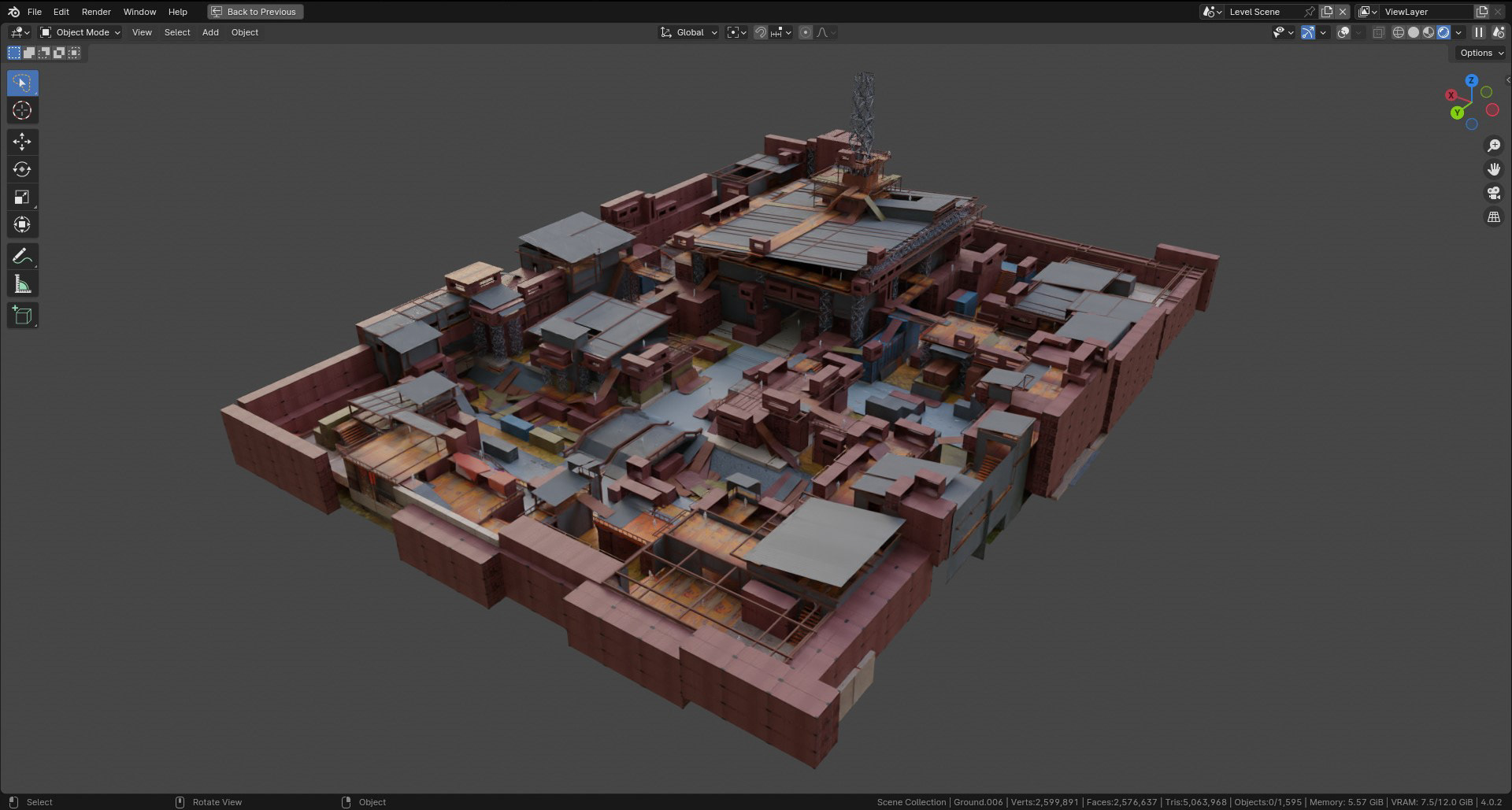Set selection mode to Extend

29,53
